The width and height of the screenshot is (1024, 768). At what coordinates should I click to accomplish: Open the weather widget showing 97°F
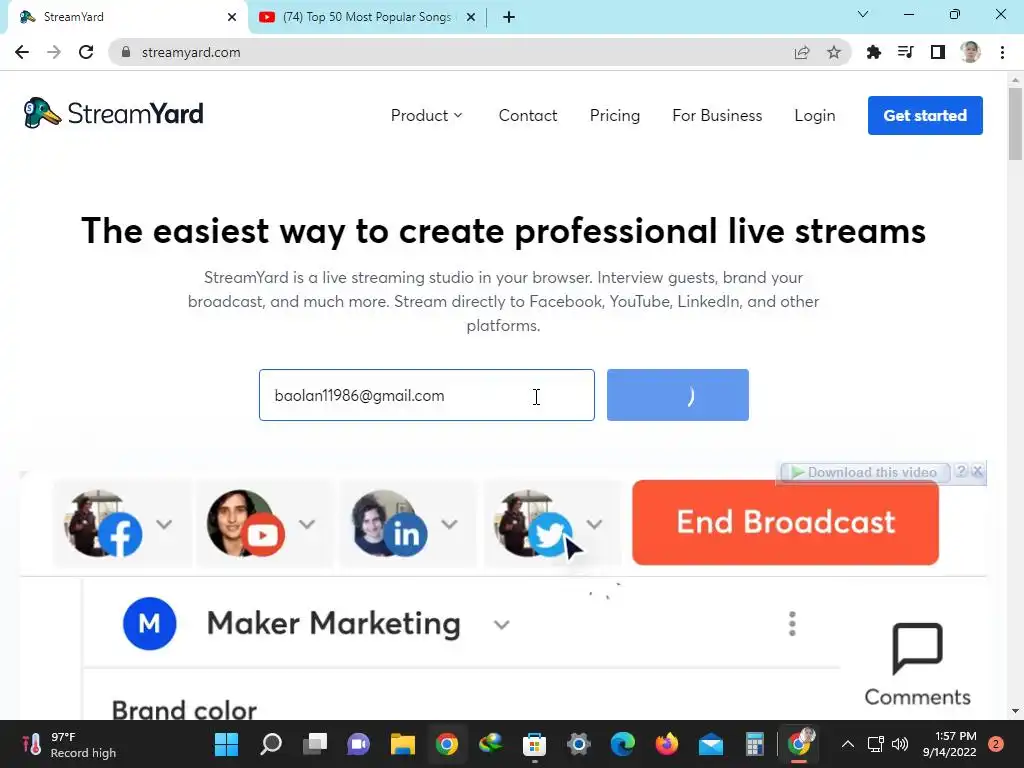click(x=69, y=744)
